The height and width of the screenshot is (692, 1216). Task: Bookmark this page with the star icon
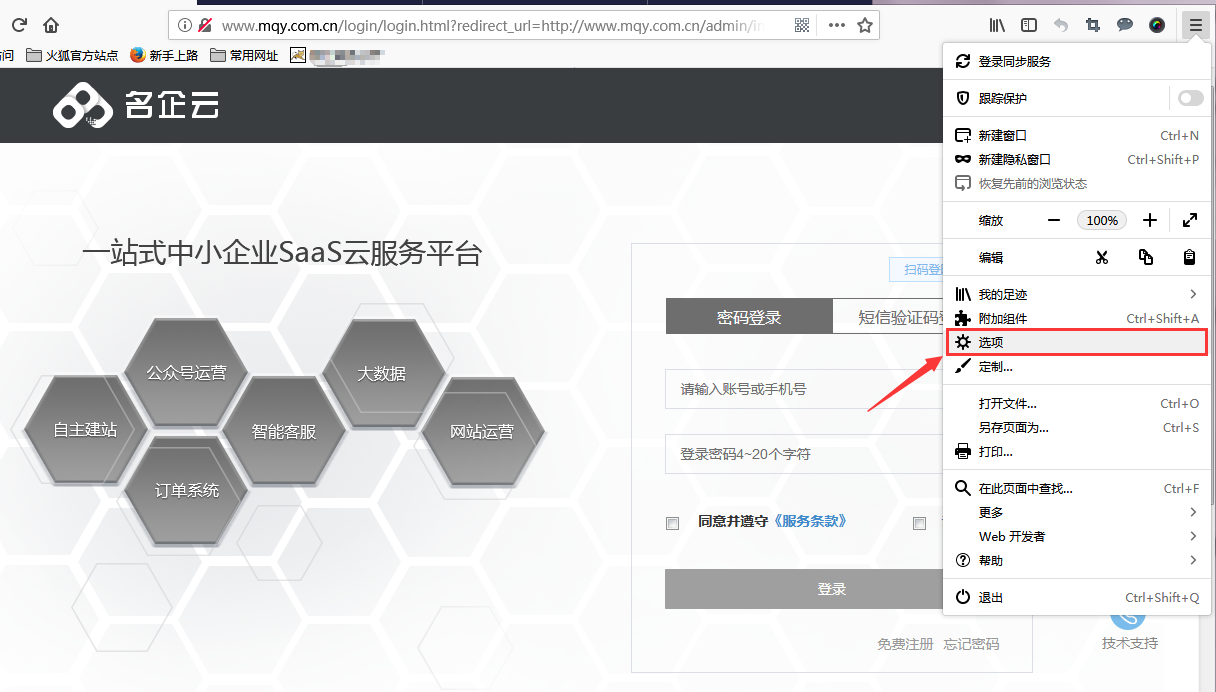[865, 25]
